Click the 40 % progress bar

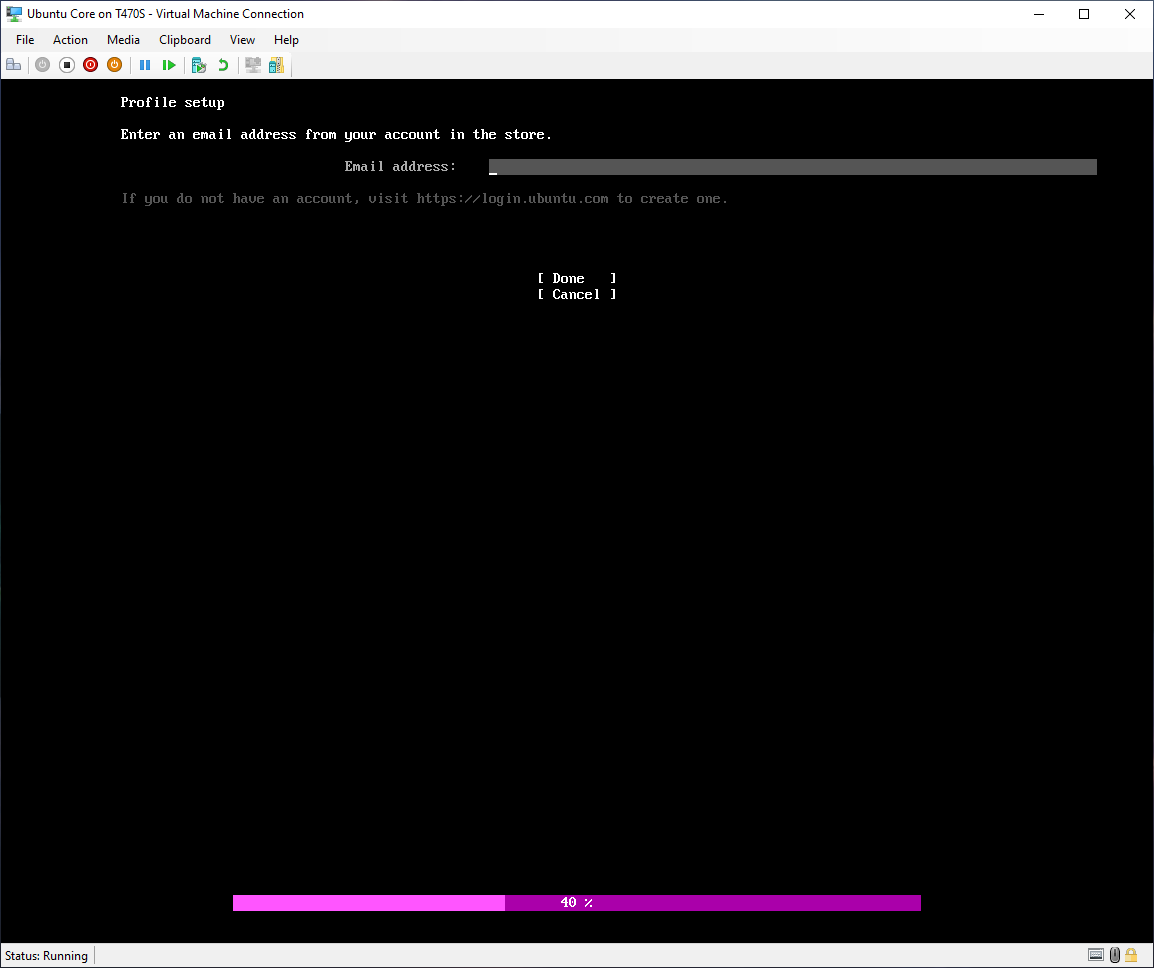pyautogui.click(x=577, y=902)
